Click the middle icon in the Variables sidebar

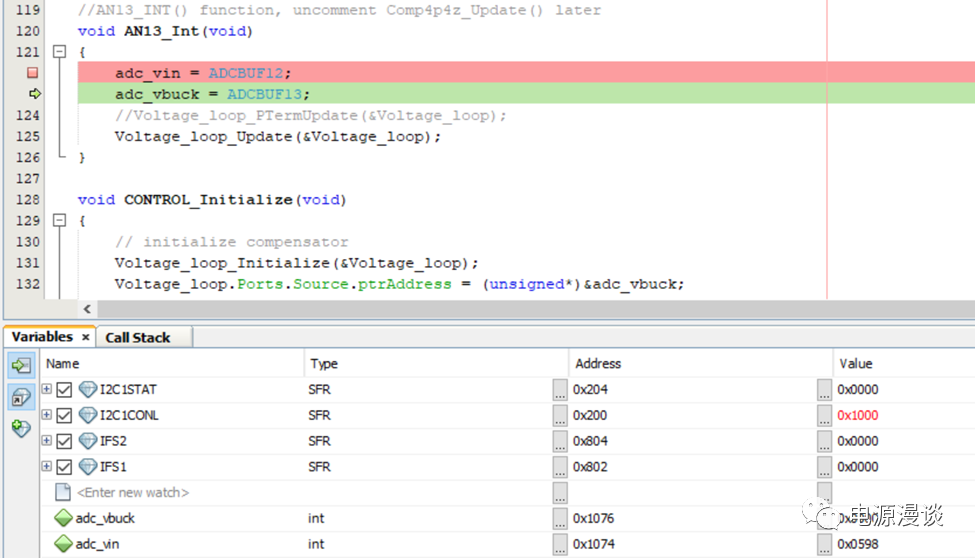(21, 398)
